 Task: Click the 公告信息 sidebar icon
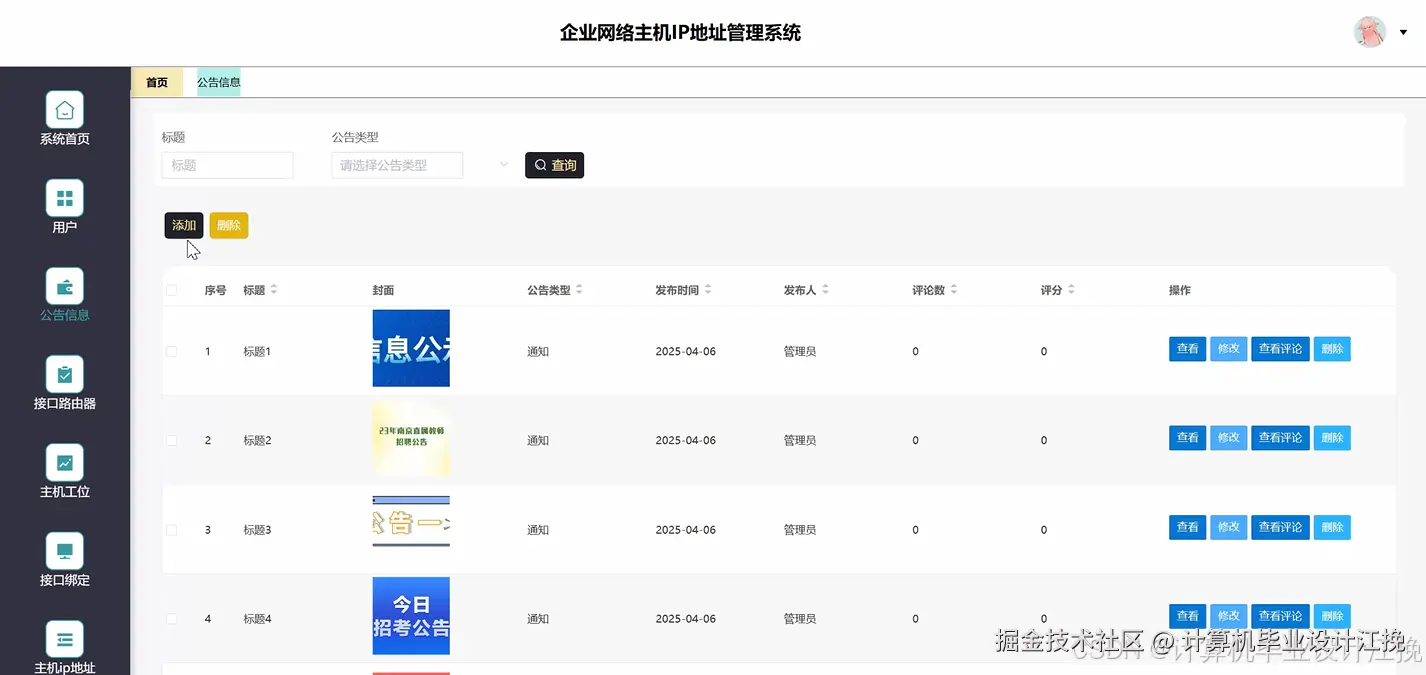click(64, 287)
